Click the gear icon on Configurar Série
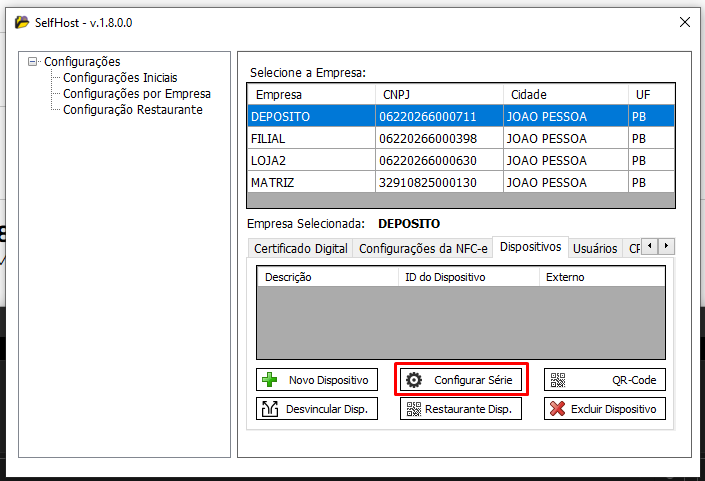The width and height of the screenshot is (705, 481). click(x=413, y=380)
